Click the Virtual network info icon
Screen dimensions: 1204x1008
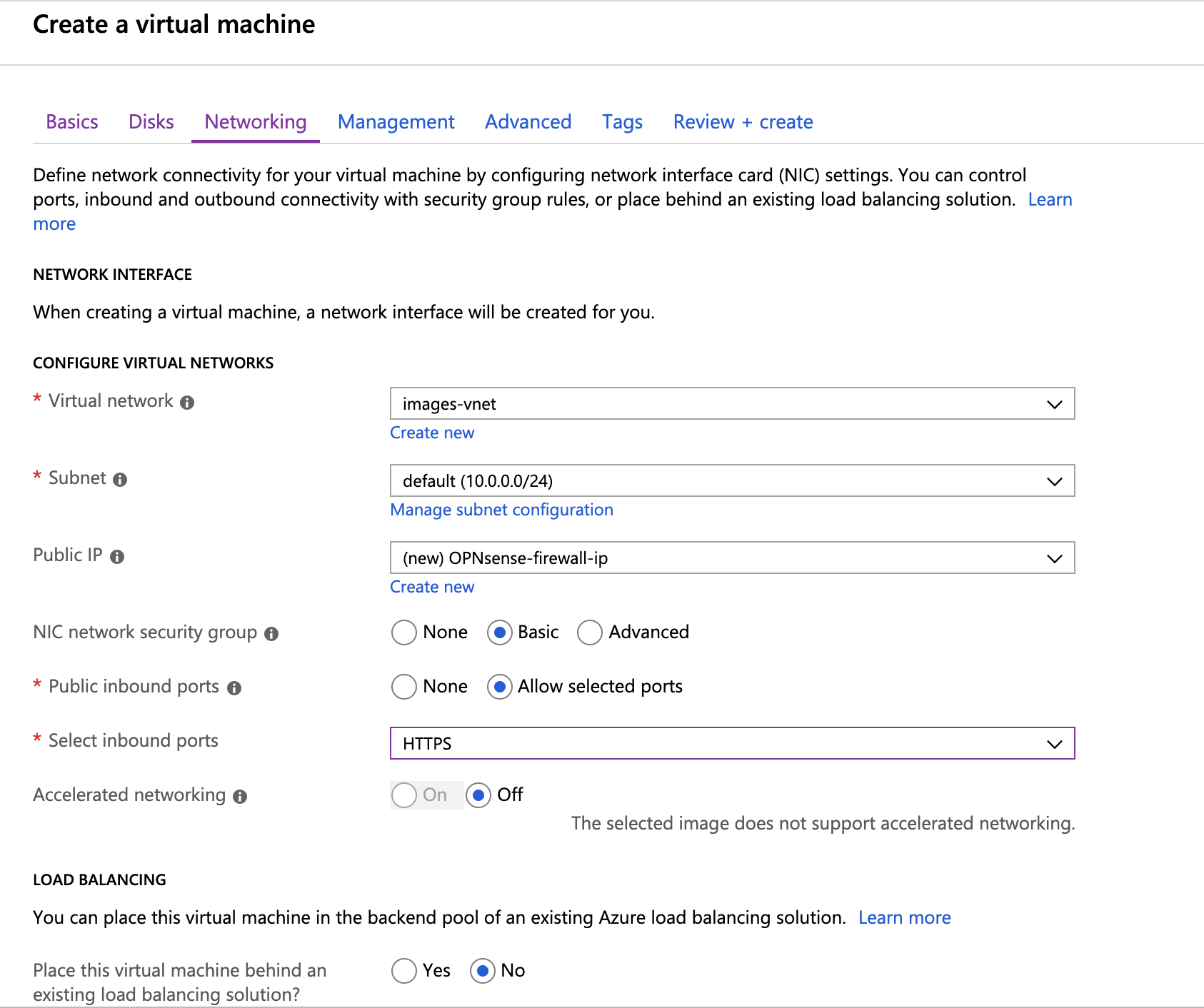click(187, 403)
